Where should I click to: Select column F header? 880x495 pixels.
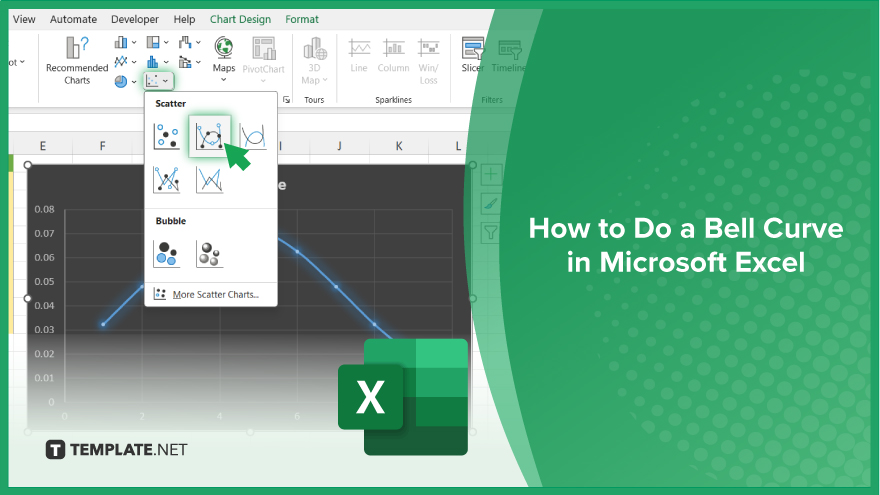[x=102, y=146]
